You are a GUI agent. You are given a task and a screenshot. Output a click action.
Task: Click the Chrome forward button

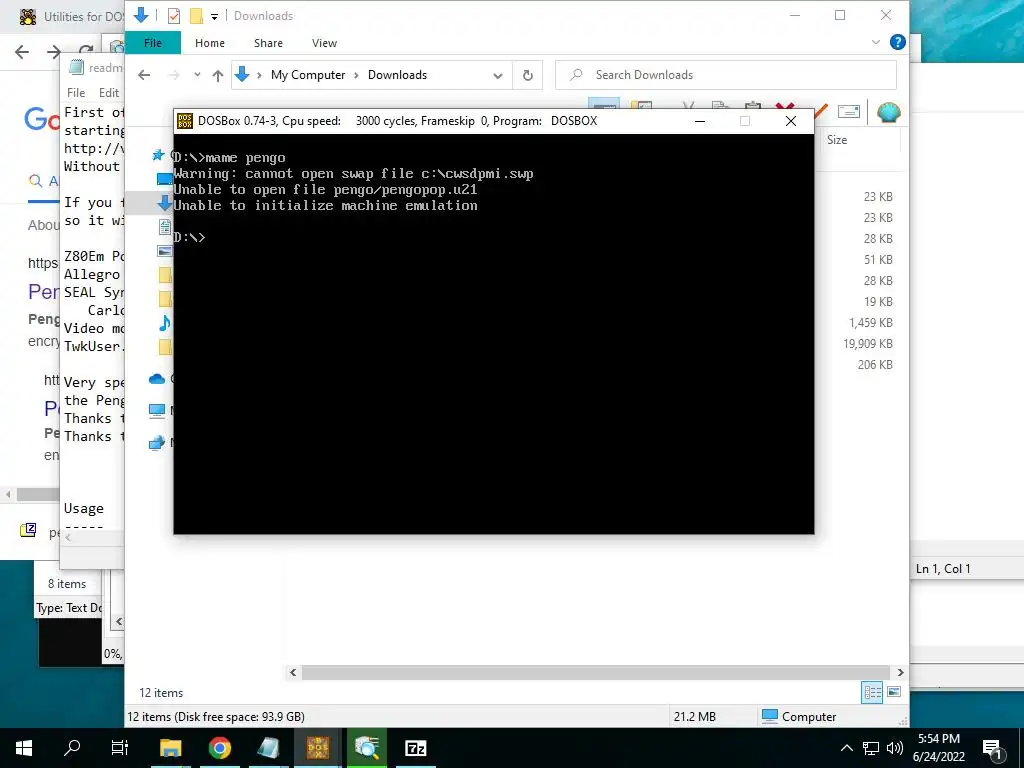click(x=54, y=52)
